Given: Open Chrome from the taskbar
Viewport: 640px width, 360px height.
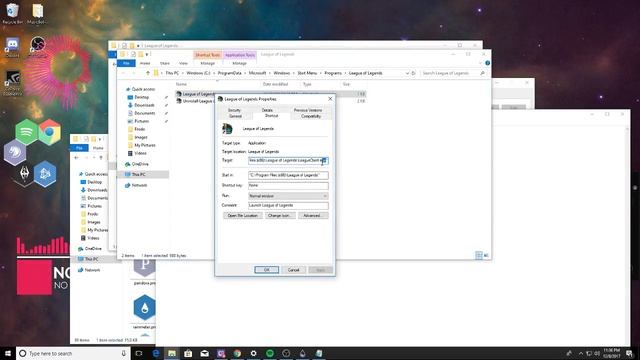Looking at the screenshot, I should coord(237,353).
